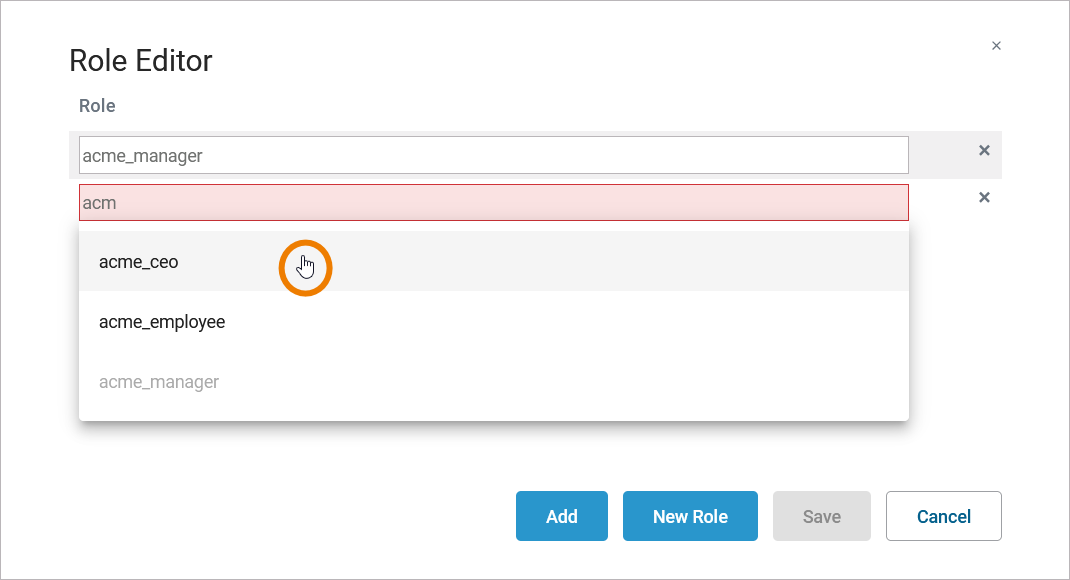Remove the acme_manager role row
Screen dimensions: 1070x580
pyautogui.click(x=984, y=150)
